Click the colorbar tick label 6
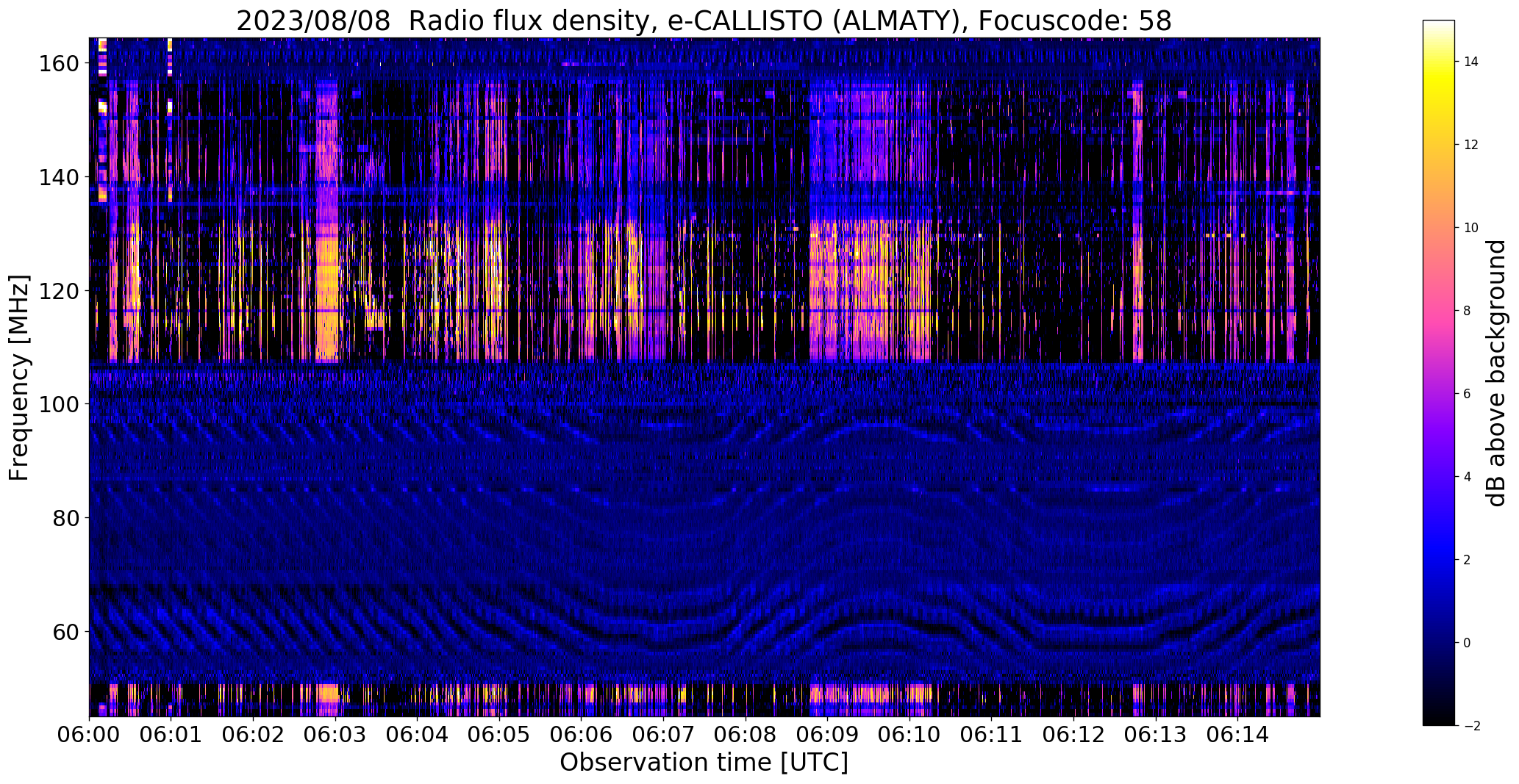This screenshot has height=784, width=1519. [x=1468, y=394]
